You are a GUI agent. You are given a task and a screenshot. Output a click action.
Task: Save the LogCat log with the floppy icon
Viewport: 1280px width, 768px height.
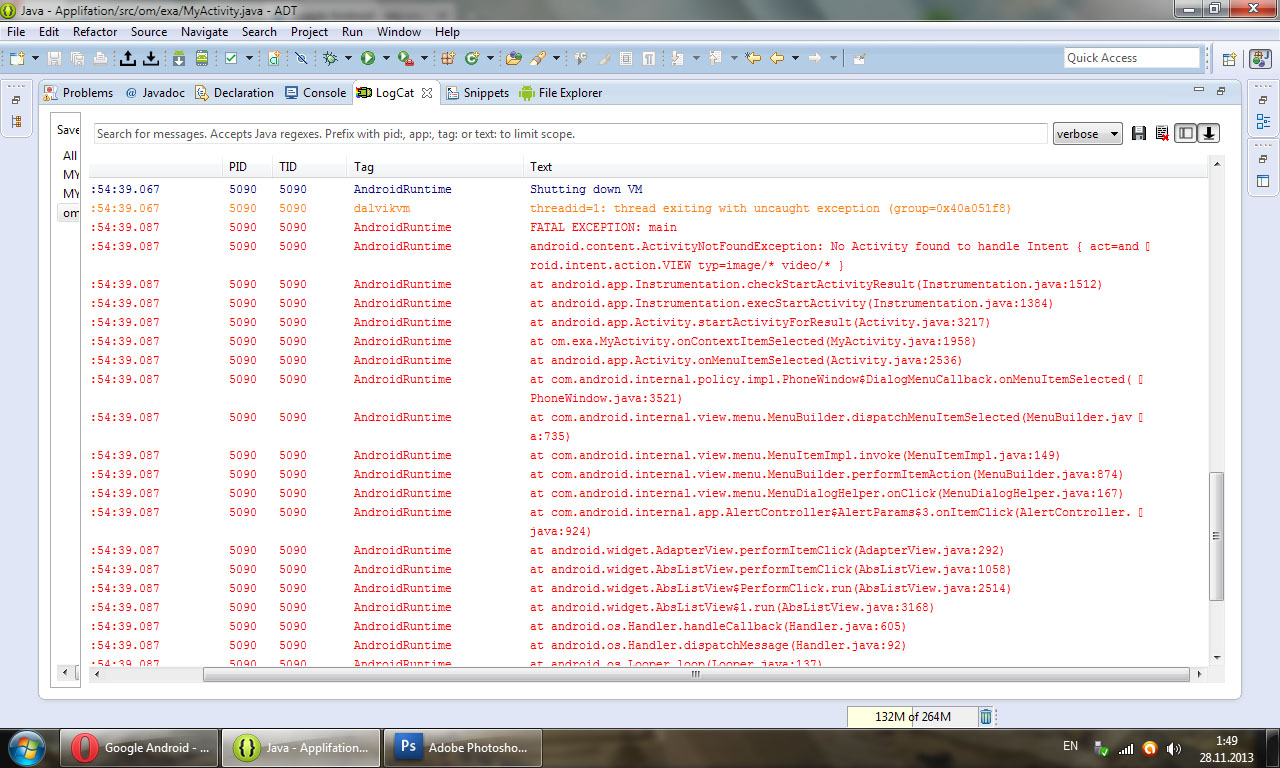1139,133
